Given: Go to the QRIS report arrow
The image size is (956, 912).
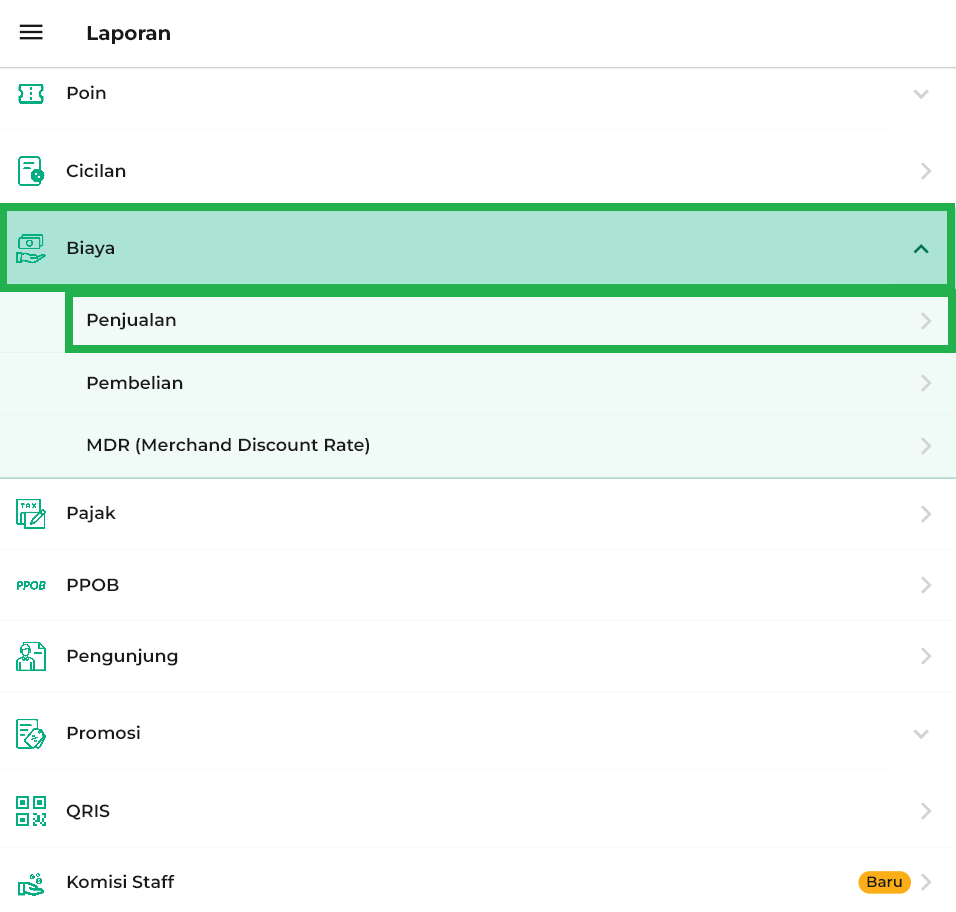Looking at the screenshot, I should pyautogui.click(x=926, y=811).
